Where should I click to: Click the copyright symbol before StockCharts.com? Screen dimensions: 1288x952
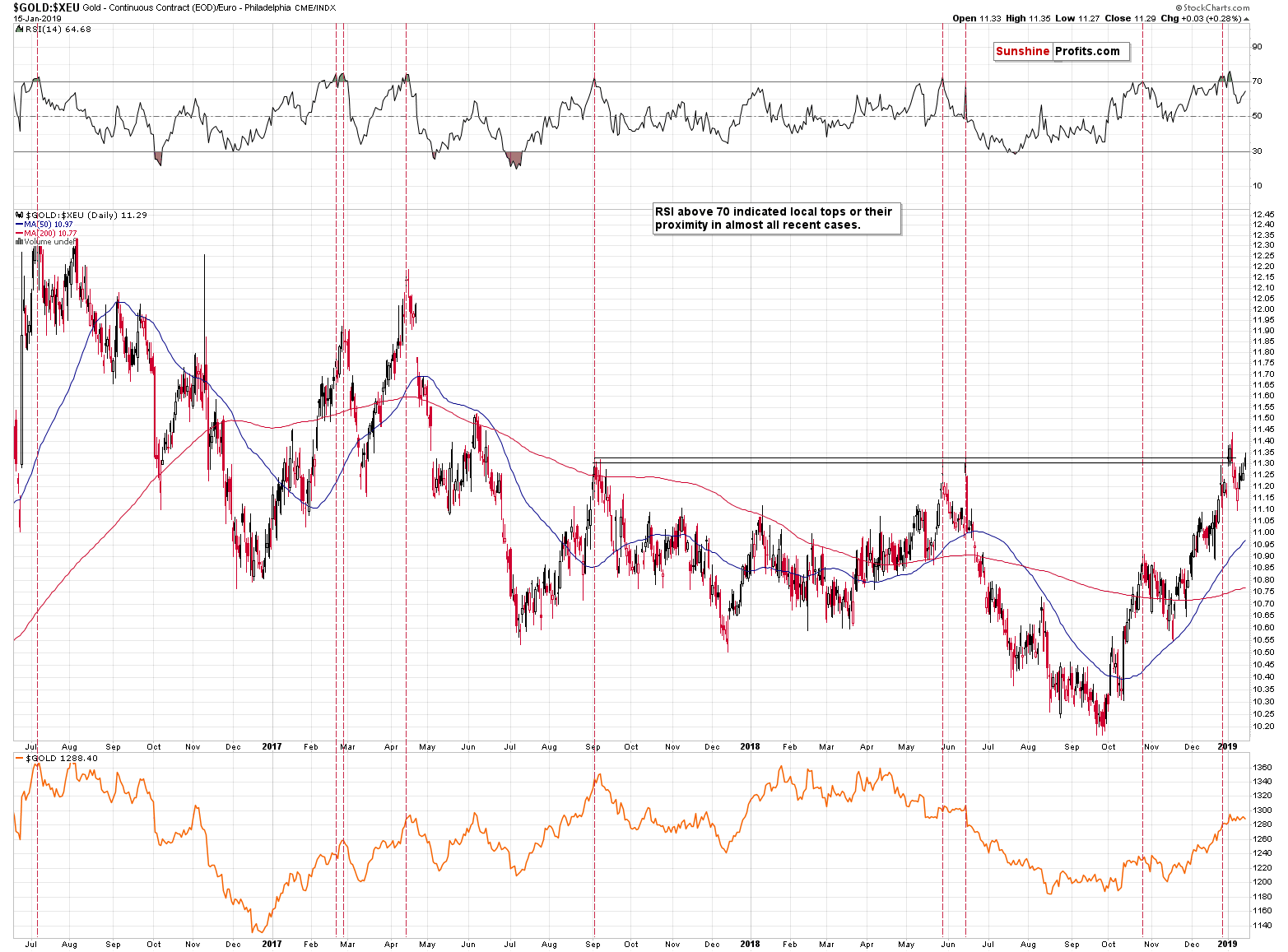pos(1179,7)
